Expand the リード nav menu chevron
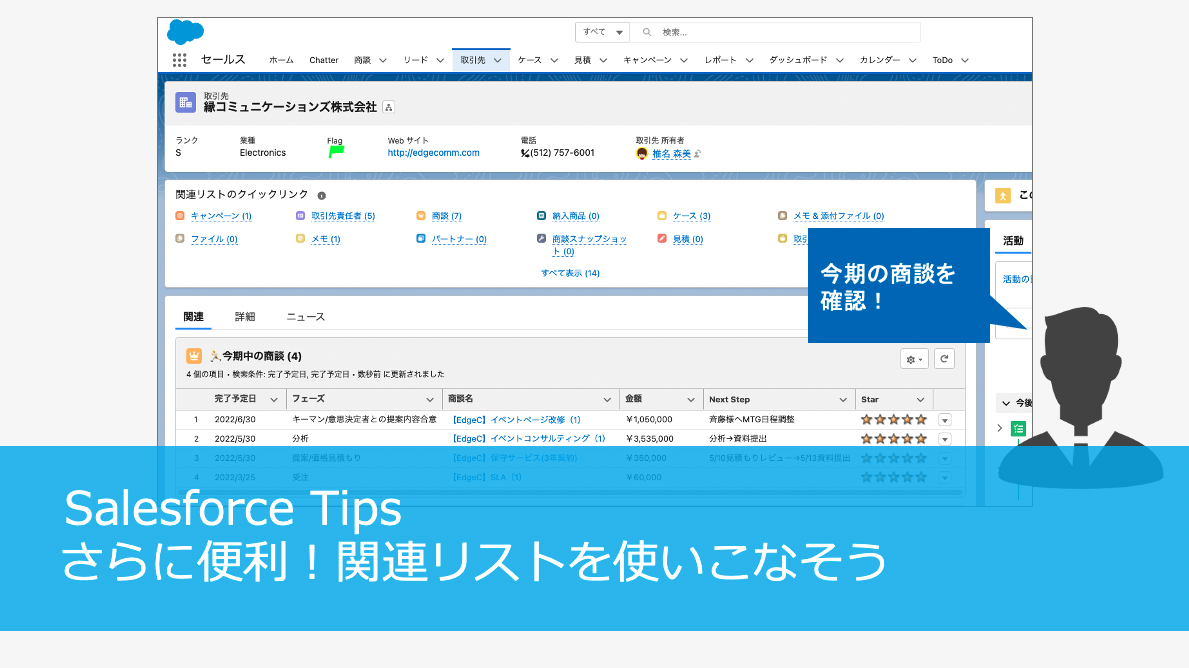This screenshot has height=668, width=1189. 440,61
